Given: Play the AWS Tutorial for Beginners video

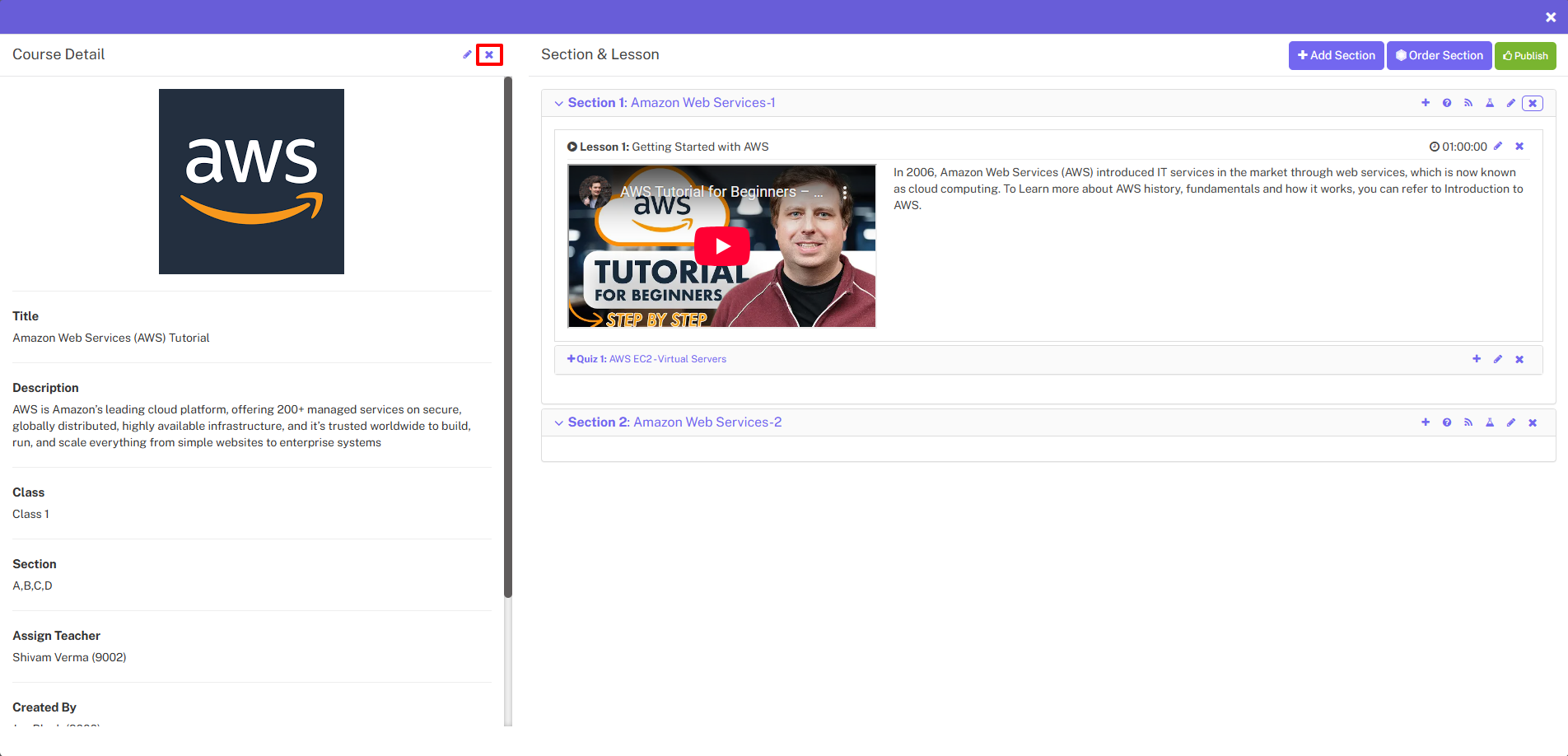Looking at the screenshot, I should [x=722, y=245].
